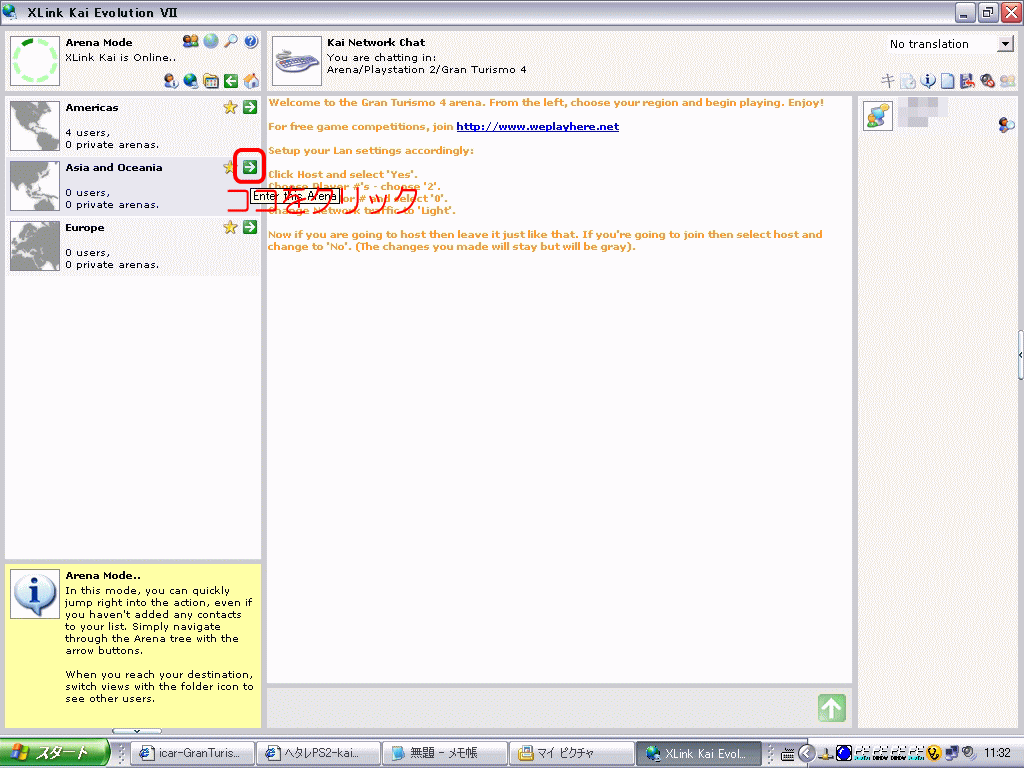Click 'Arena/Playstation 2/Gran Turismo 4' path text
The width and height of the screenshot is (1024, 768).
click(x=426, y=69)
